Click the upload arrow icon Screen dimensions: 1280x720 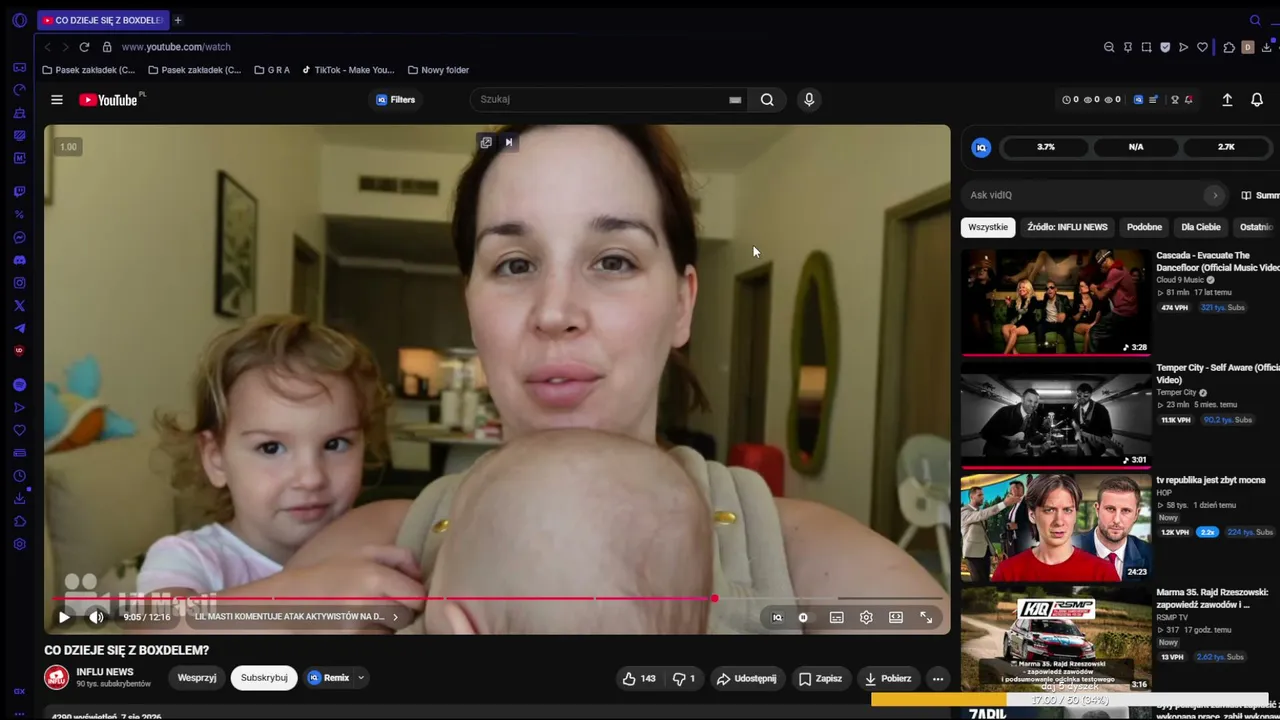tap(1227, 100)
